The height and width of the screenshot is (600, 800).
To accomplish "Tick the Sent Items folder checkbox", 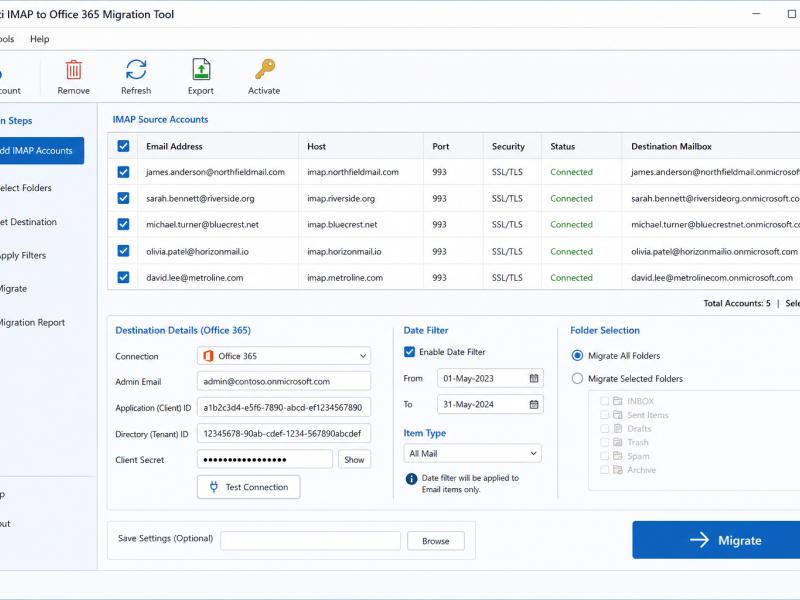I will point(605,415).
